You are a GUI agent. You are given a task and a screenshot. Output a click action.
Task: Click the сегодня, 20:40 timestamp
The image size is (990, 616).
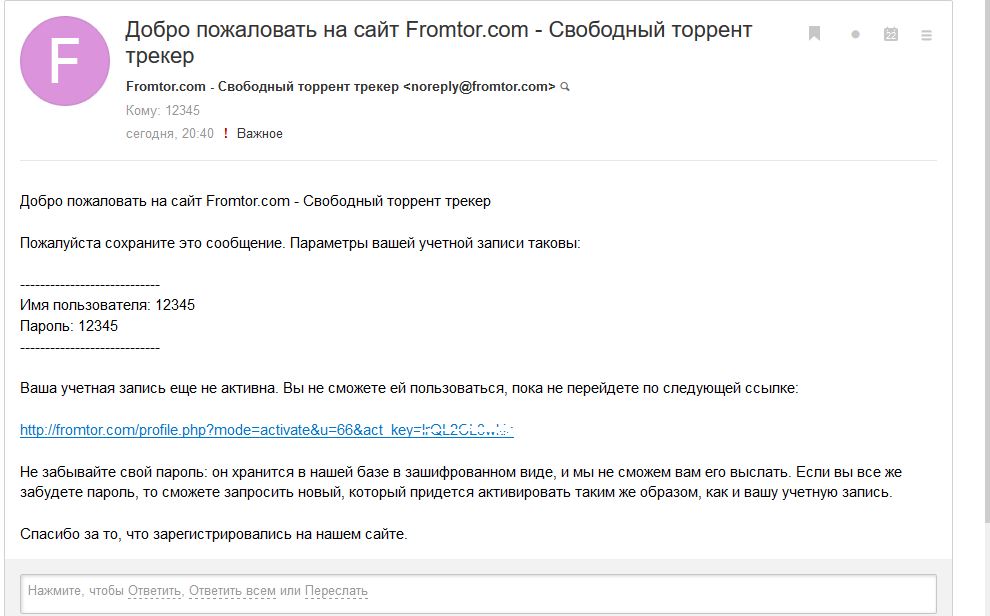pos(170,134)
